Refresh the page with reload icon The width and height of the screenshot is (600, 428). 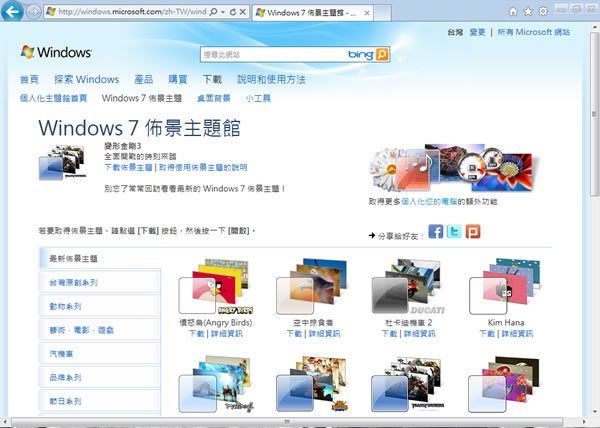click(232, 12)
